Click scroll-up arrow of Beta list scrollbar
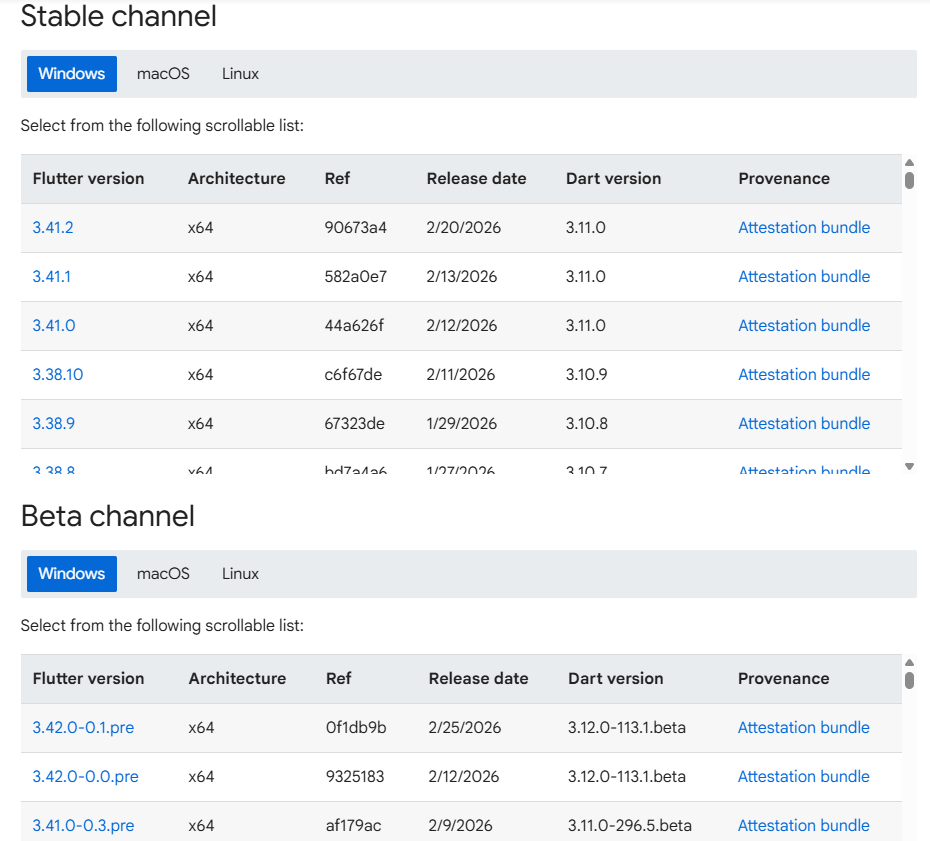 (909, 663)
